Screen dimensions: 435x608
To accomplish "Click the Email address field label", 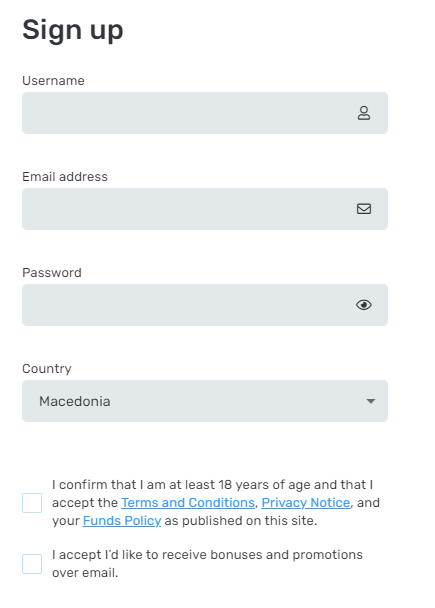I will (65, 177).
